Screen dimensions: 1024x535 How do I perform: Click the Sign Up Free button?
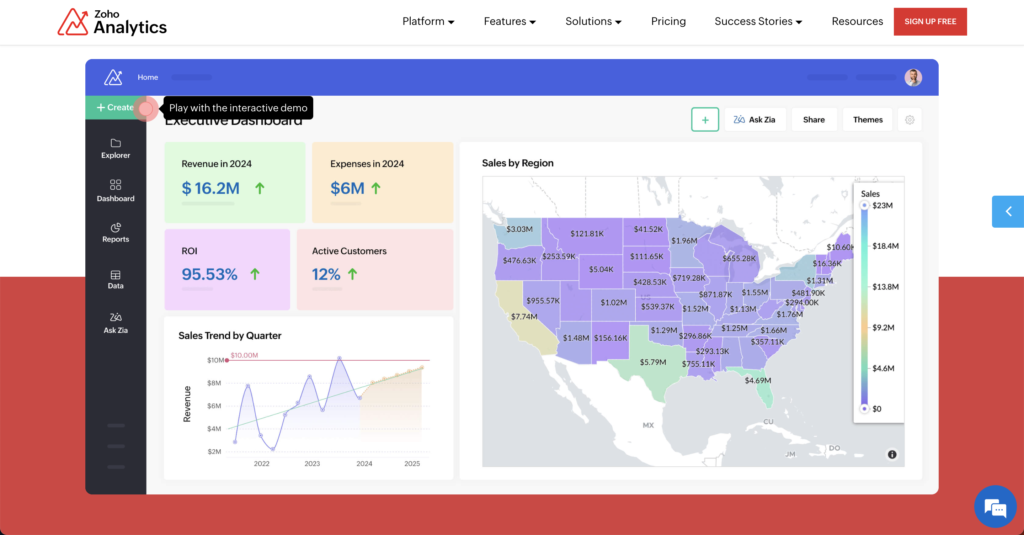point(930,21)
